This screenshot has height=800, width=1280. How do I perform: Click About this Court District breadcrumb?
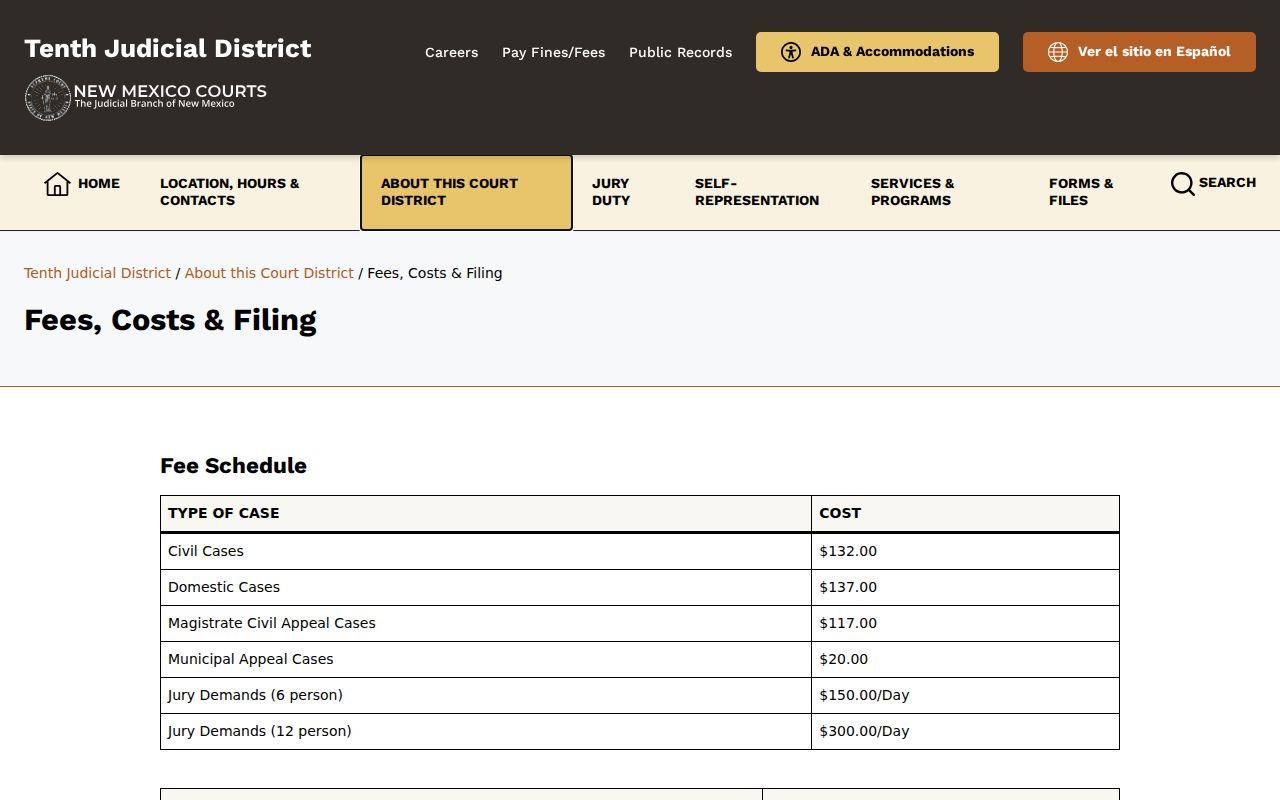(269, 273)
